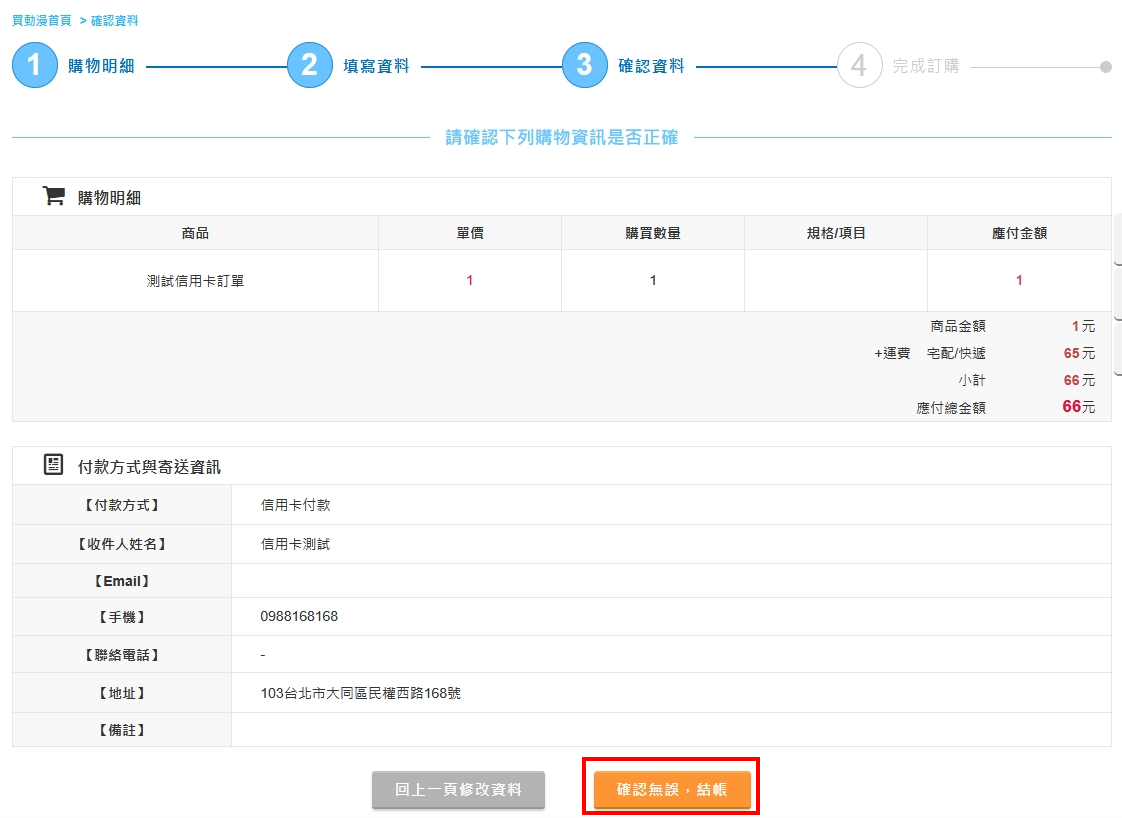Click the greyed step 4 circle icon

click(860, 66)
